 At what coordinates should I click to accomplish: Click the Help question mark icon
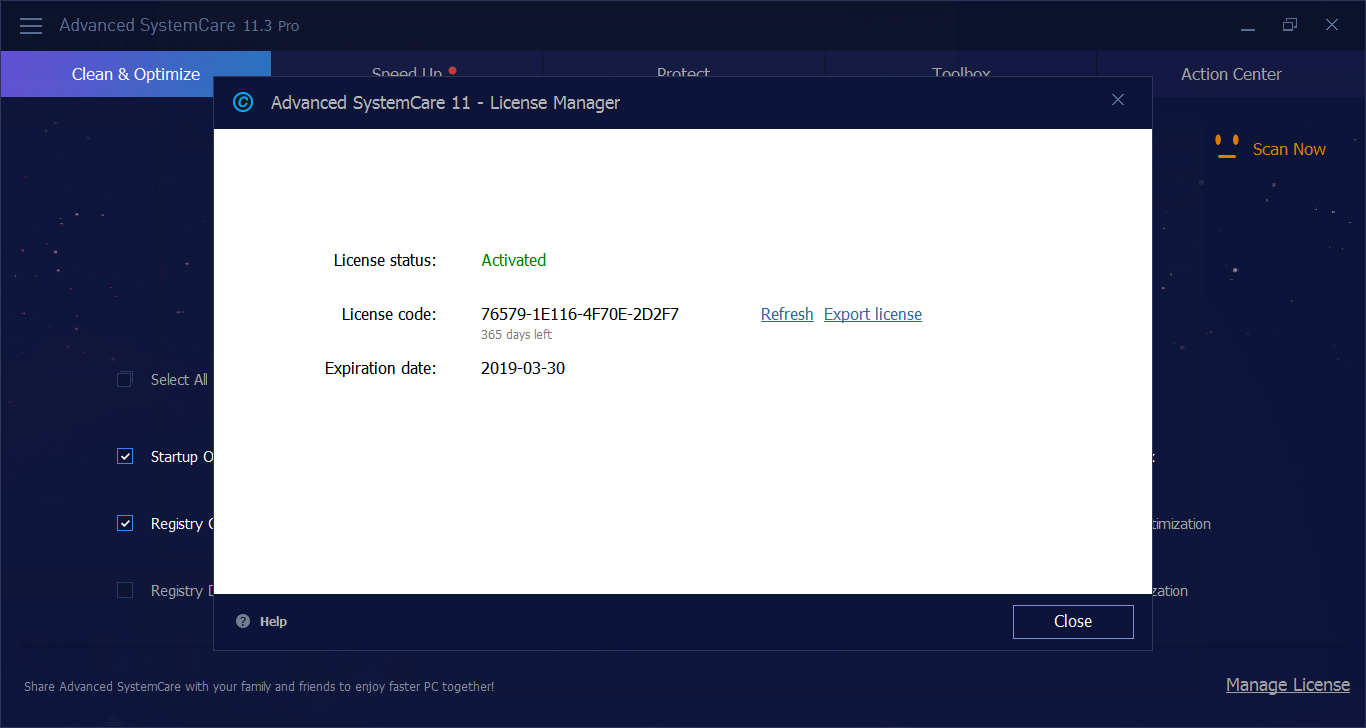point(243,621)
